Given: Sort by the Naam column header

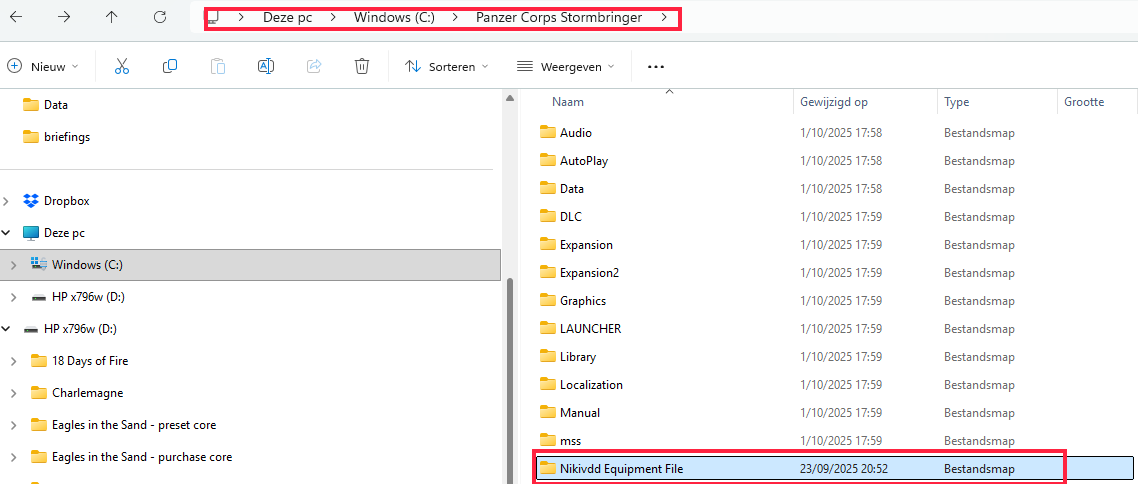Looking at the screenshot, I should pyautogui.click(x=568, y=102).
